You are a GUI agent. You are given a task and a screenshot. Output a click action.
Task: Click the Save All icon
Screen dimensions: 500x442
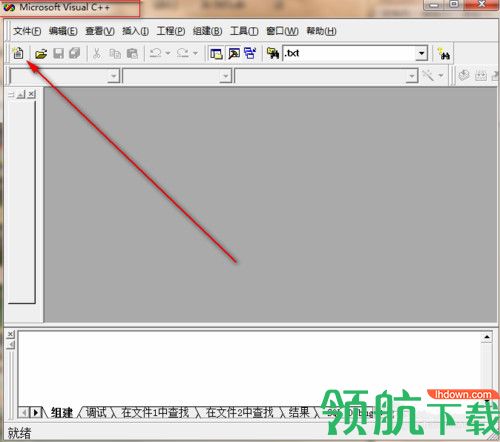point(74,53)
